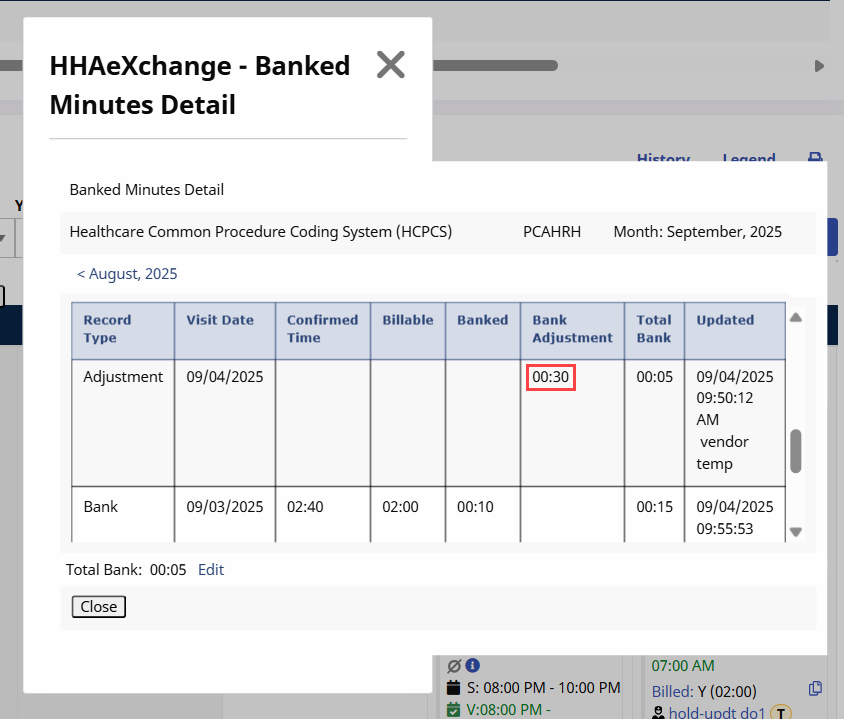
Task: Click the black calendar icon for scheduled time
Action: tap(453, 689)
